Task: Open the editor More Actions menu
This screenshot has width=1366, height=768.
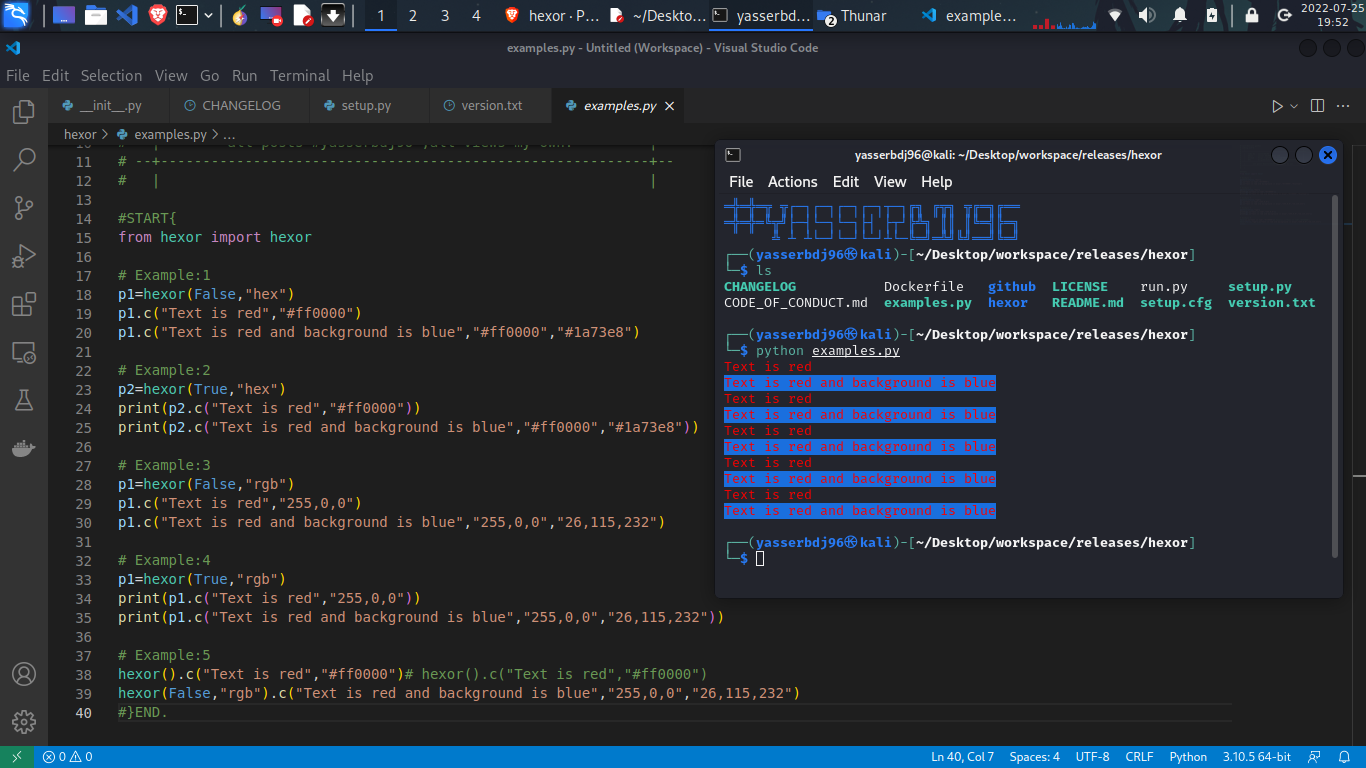Action: coord(1343,105)
